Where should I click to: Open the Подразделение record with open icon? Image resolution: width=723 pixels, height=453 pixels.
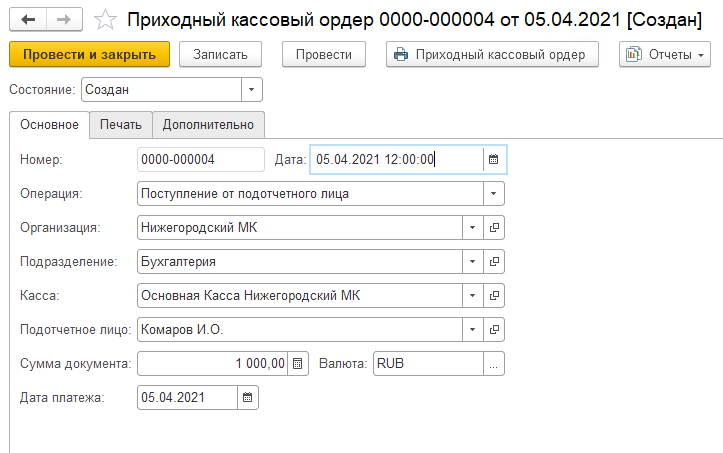click(494, 262)
